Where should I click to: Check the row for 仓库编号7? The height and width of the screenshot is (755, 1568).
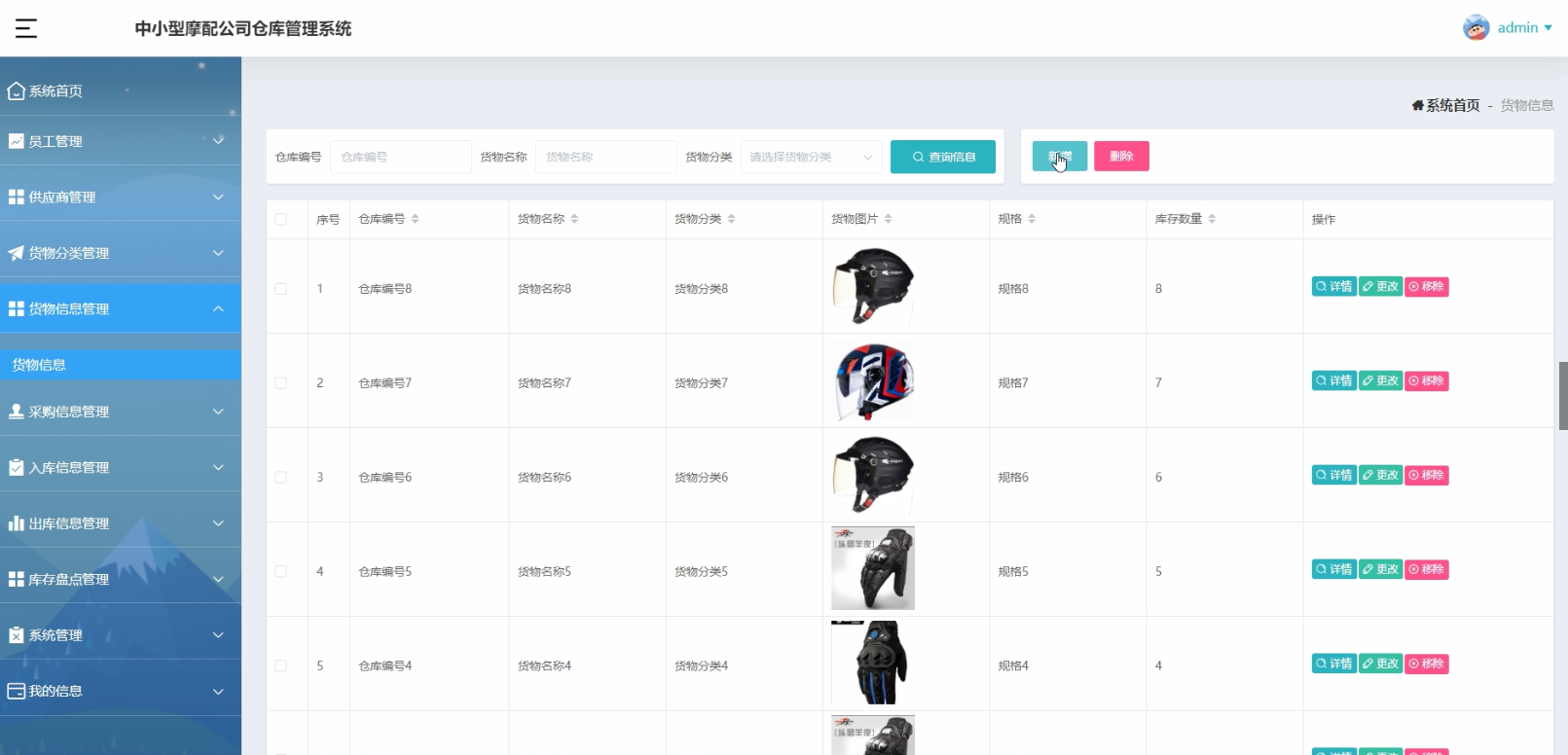coord(280,382)
